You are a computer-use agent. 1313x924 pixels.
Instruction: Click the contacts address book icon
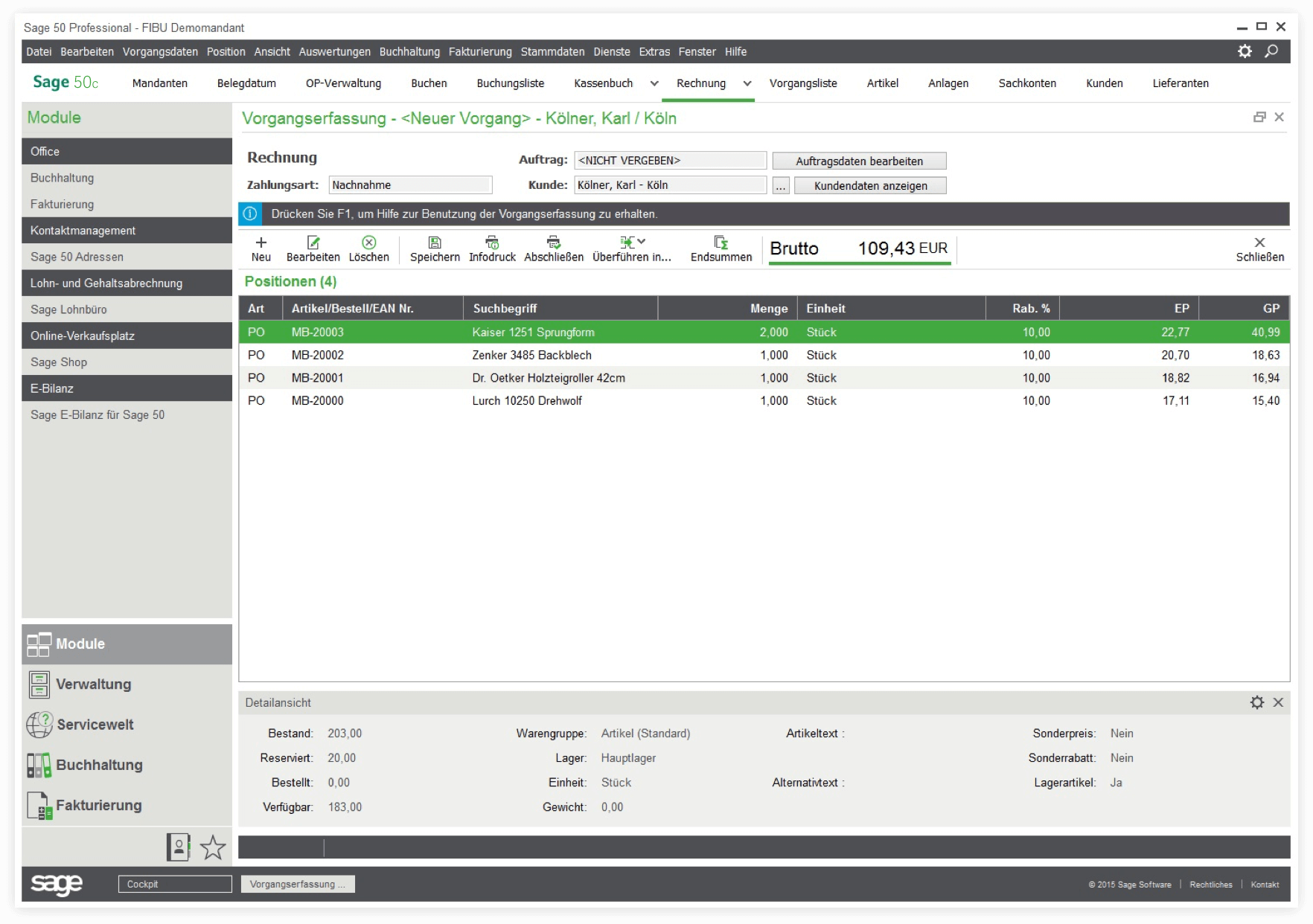point(179,847)
